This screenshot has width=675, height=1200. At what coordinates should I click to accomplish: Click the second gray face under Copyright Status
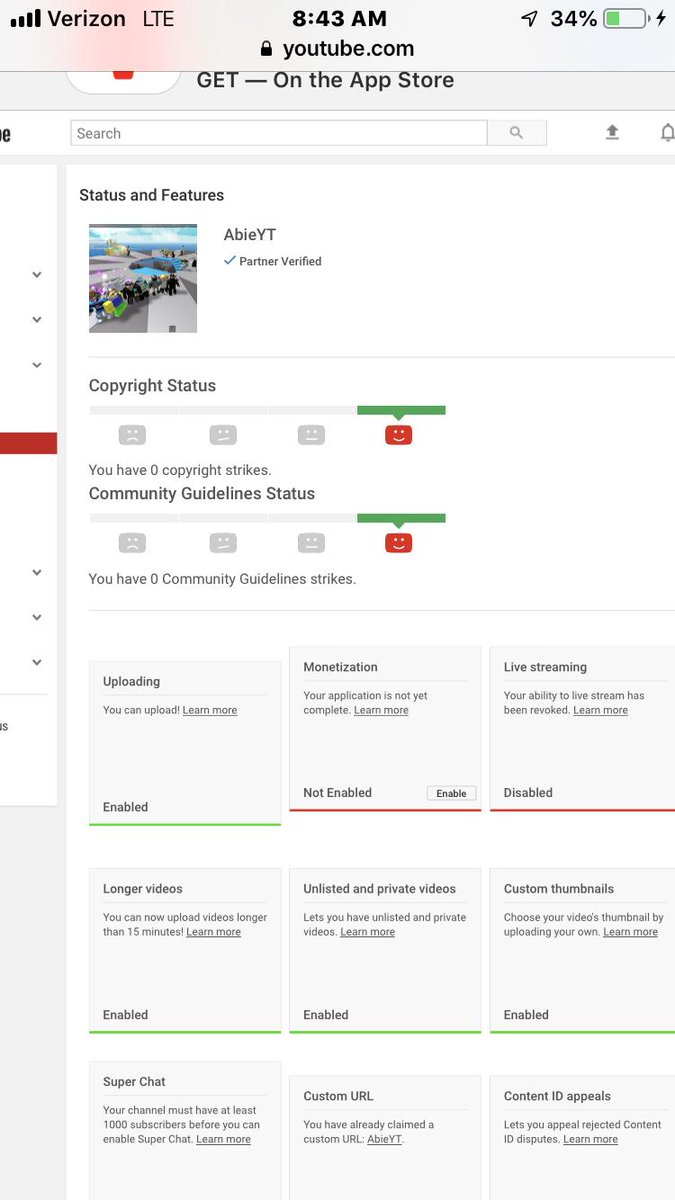(x=222, y=435)
